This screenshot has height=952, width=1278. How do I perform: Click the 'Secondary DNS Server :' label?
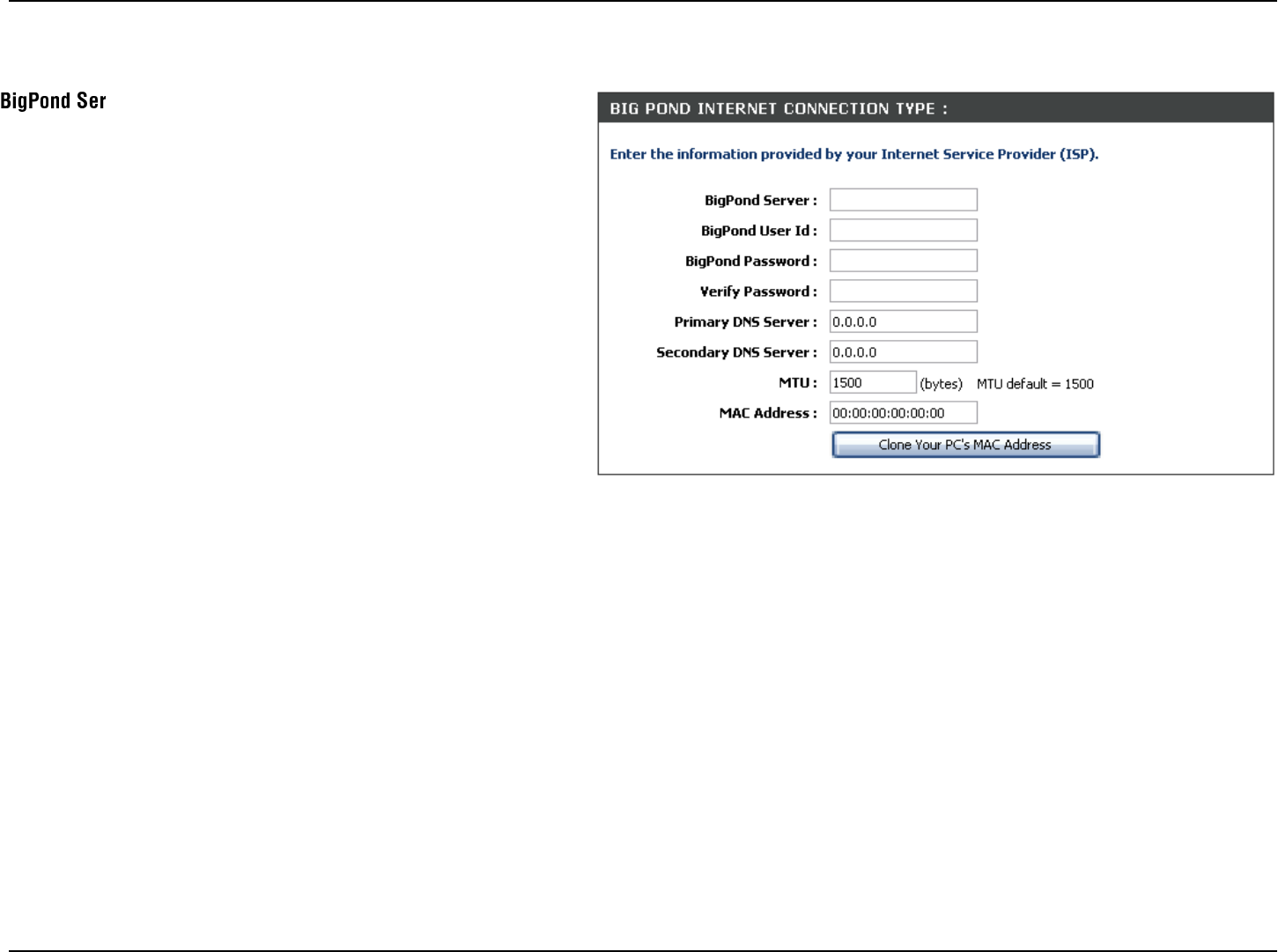737,352
